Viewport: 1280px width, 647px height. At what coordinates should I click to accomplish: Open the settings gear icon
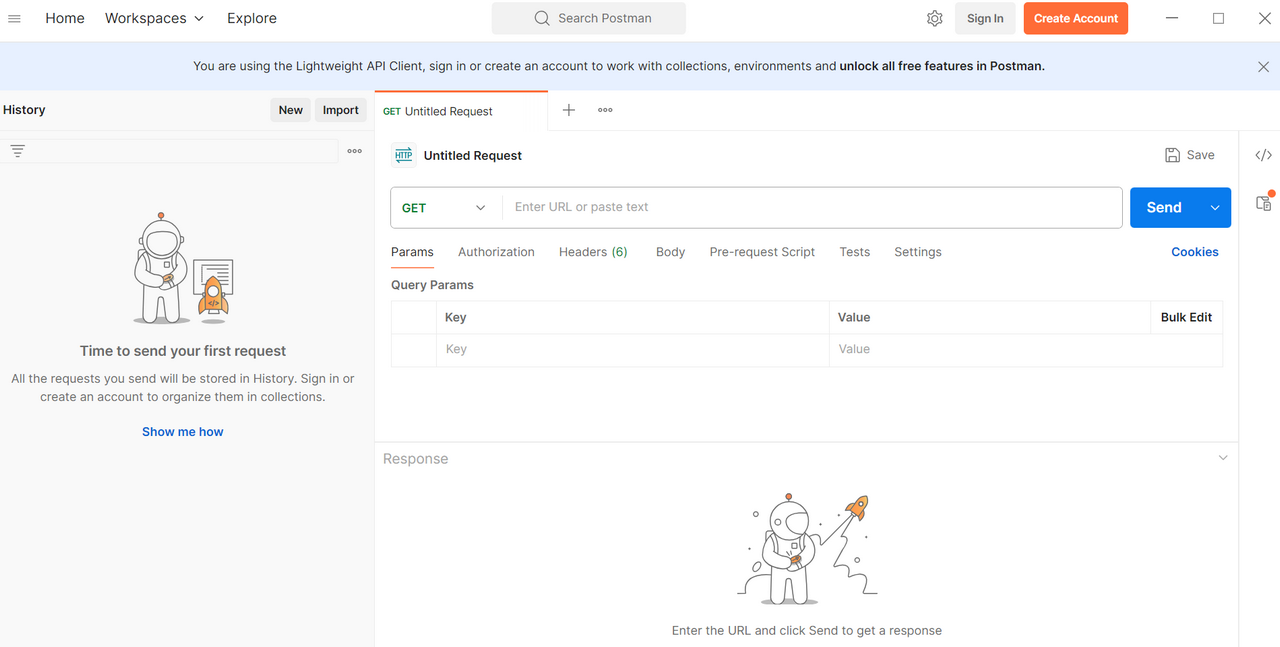(x=934, y=18)
